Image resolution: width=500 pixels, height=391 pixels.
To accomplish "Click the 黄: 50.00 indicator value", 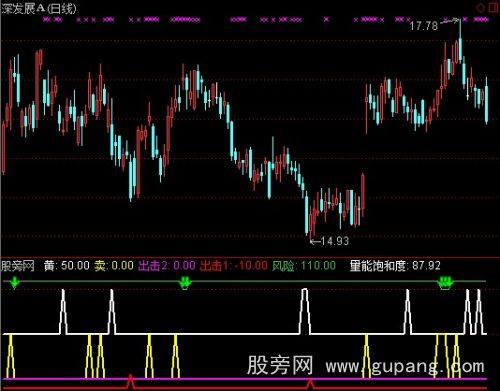I will [67, 266].
